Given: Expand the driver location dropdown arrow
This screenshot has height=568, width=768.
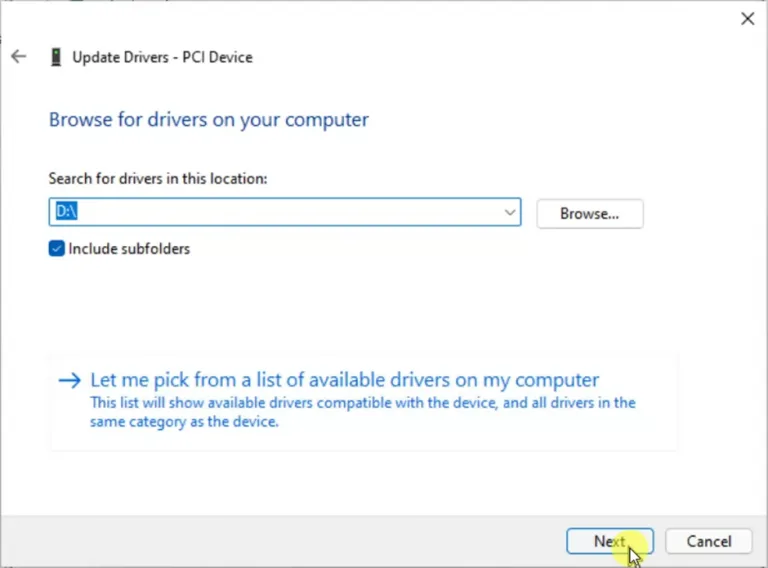Looking at the screenshot, I should tap(509, 212).
